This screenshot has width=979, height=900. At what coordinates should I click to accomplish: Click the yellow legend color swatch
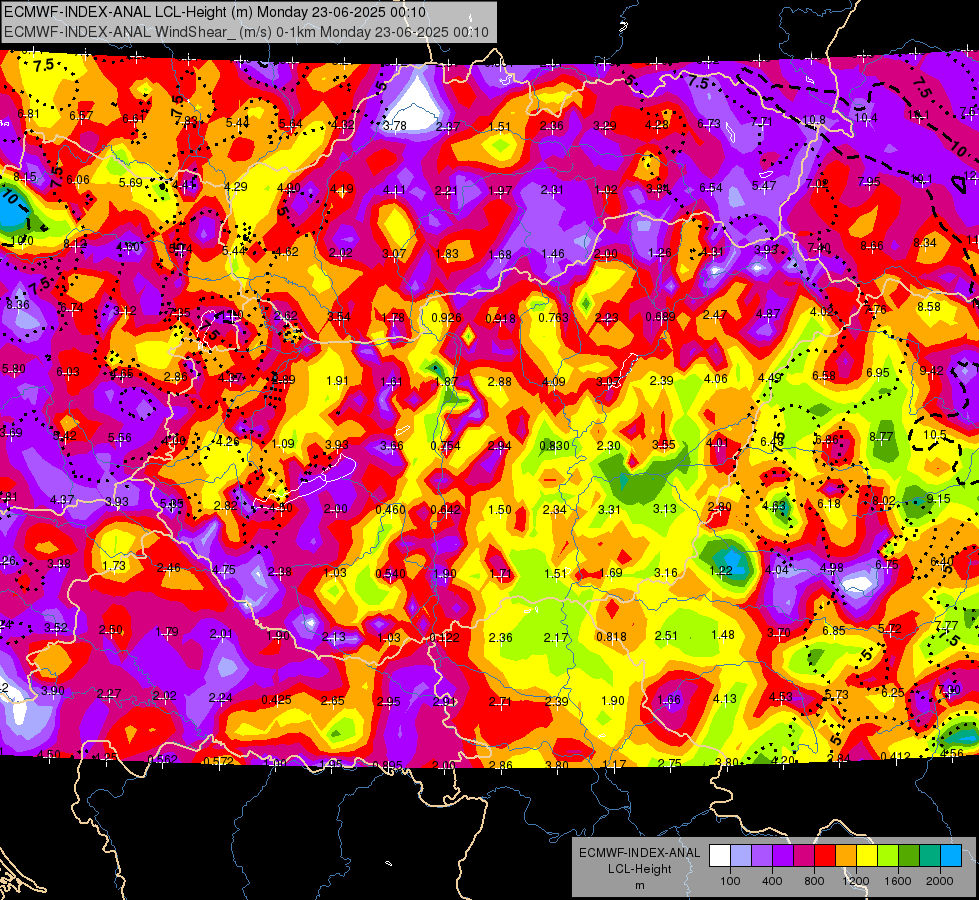[x=867, y=855]
